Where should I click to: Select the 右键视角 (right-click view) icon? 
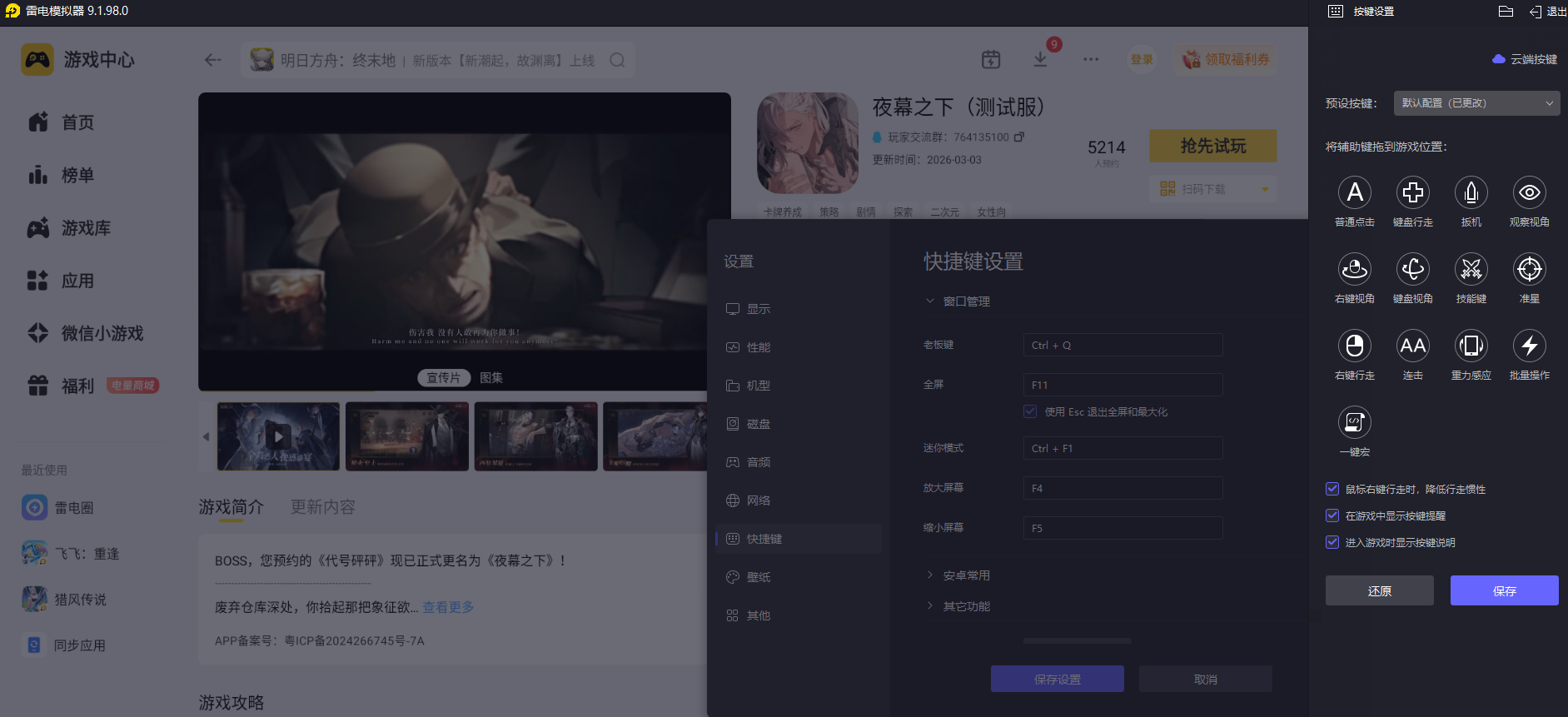(x=1355, y=269)
